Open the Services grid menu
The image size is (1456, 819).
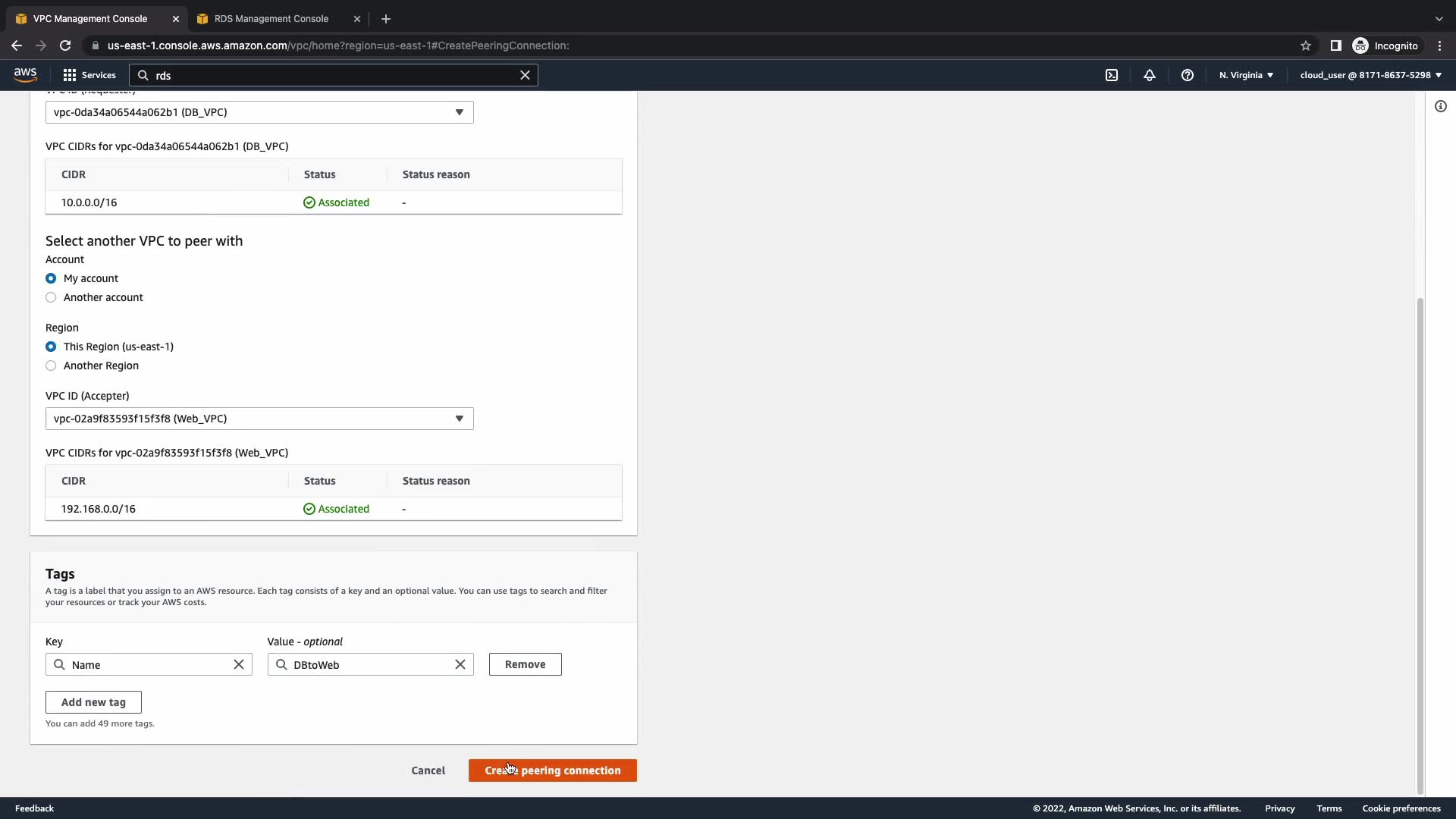pyautogui.click(x=89, y=75)
